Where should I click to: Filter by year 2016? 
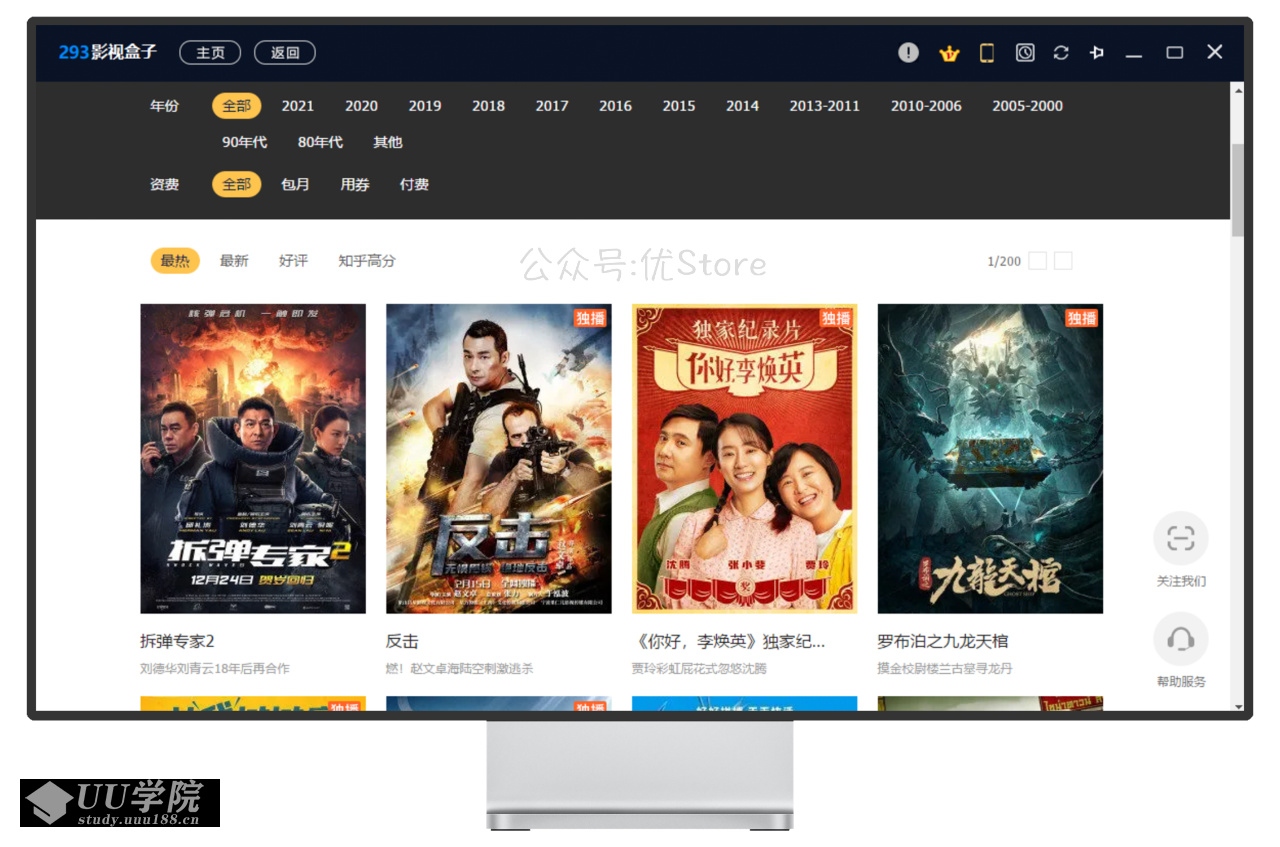[x=616, y=105]
